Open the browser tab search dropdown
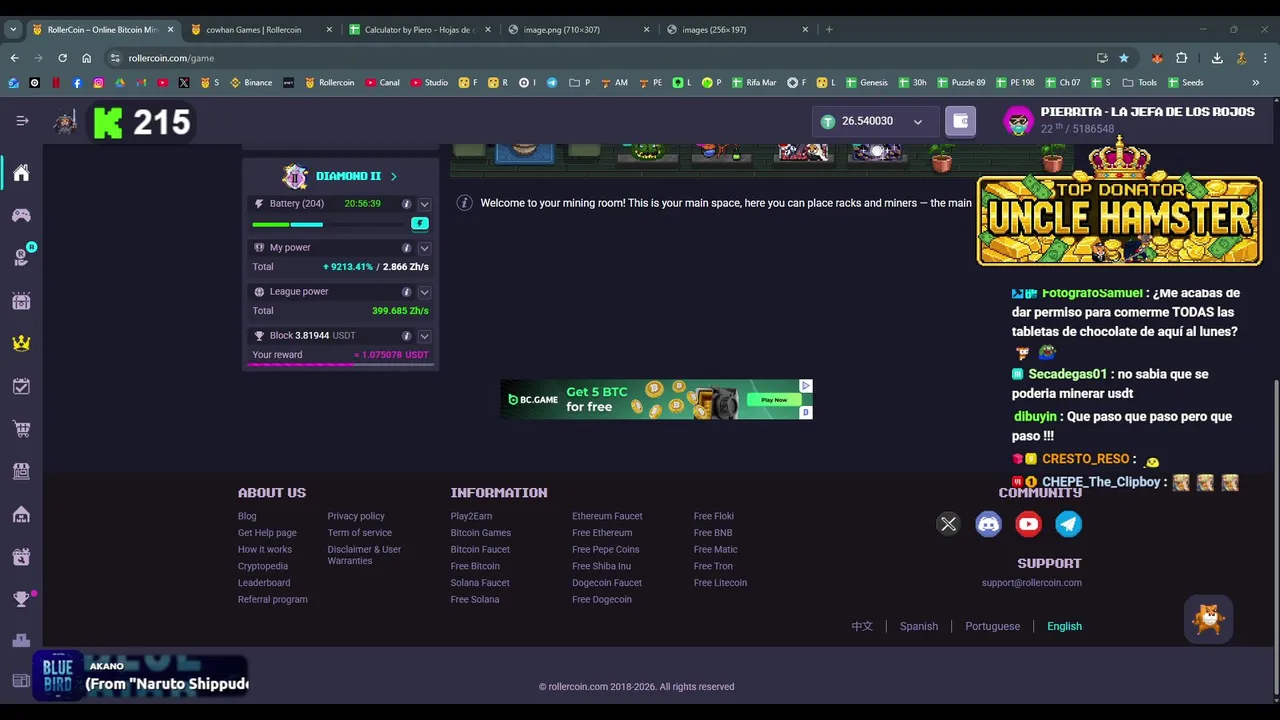Screen dimensions: 1280x720 (x=13, y=30)
